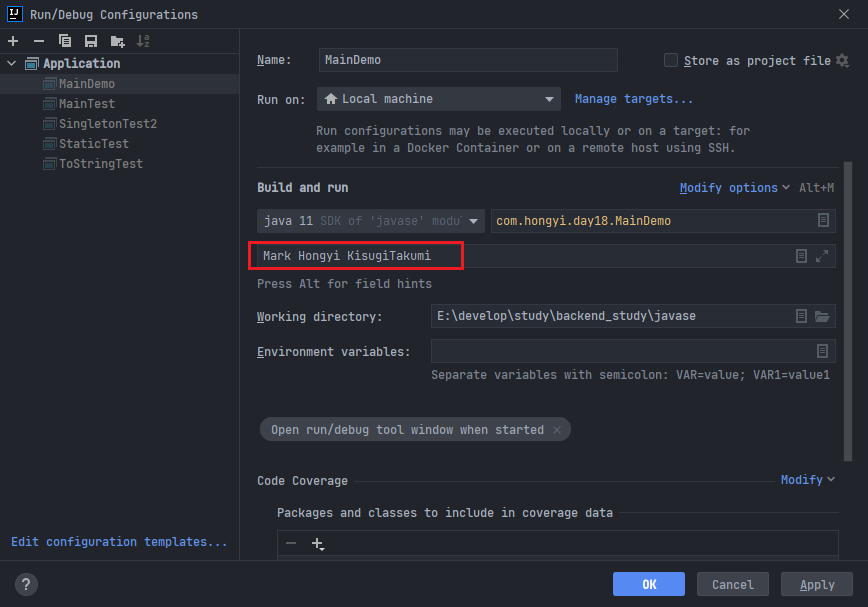Browse for working directory with folder icon
The image size is (868, 607).
pyautogui.click(x=822, y=316)
